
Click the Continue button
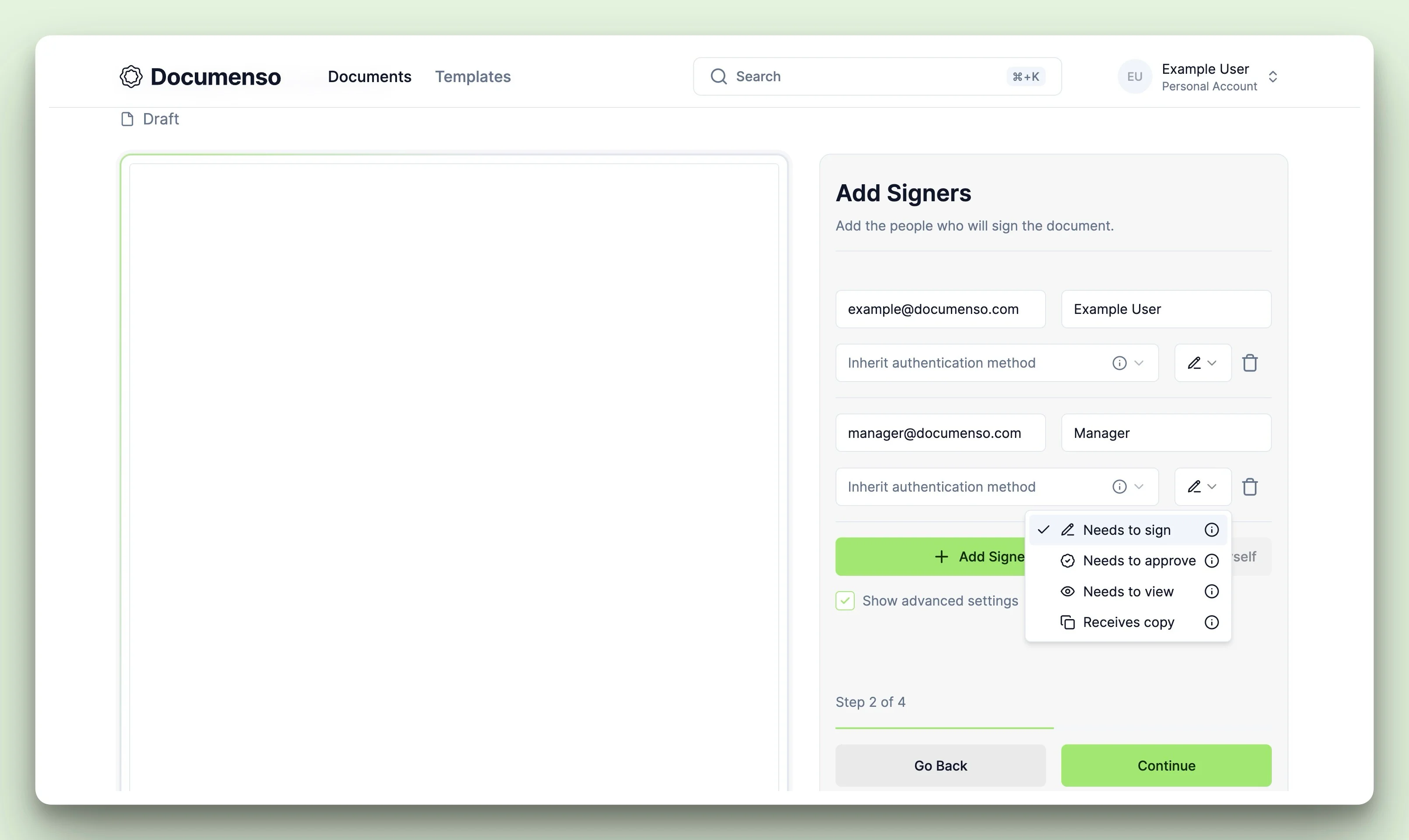click(x=1166, y=765)
